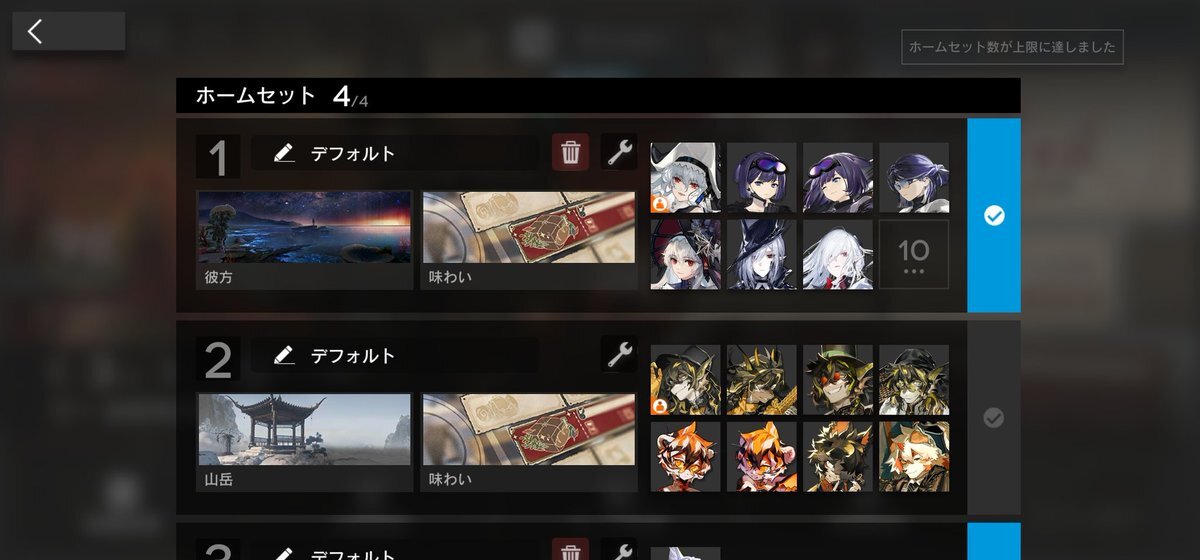Screen dimensions: 1200x560
Task: Delete home set 3 with trash icon
Action: 571,550
